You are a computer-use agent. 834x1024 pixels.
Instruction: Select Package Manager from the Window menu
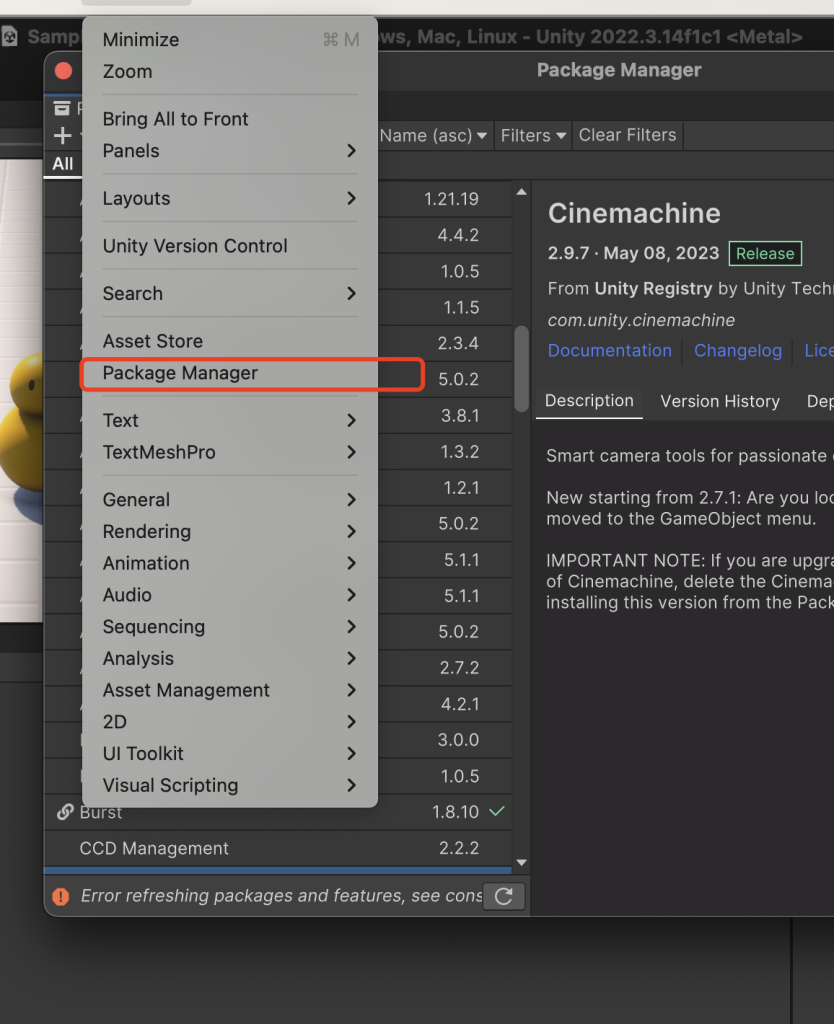click(x=180, y=373)
